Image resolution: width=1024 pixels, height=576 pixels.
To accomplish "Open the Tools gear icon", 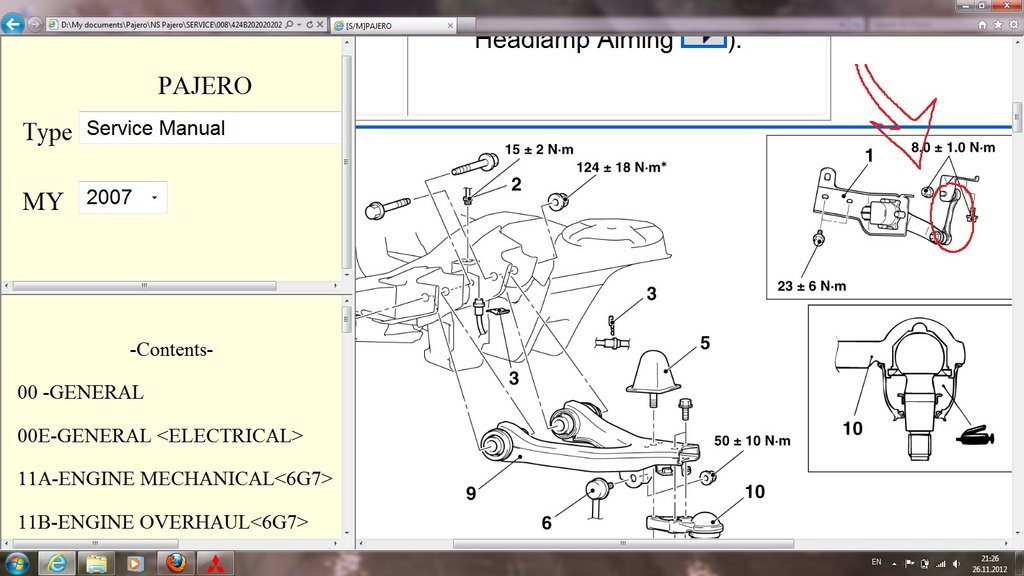I will [1014, 25].
